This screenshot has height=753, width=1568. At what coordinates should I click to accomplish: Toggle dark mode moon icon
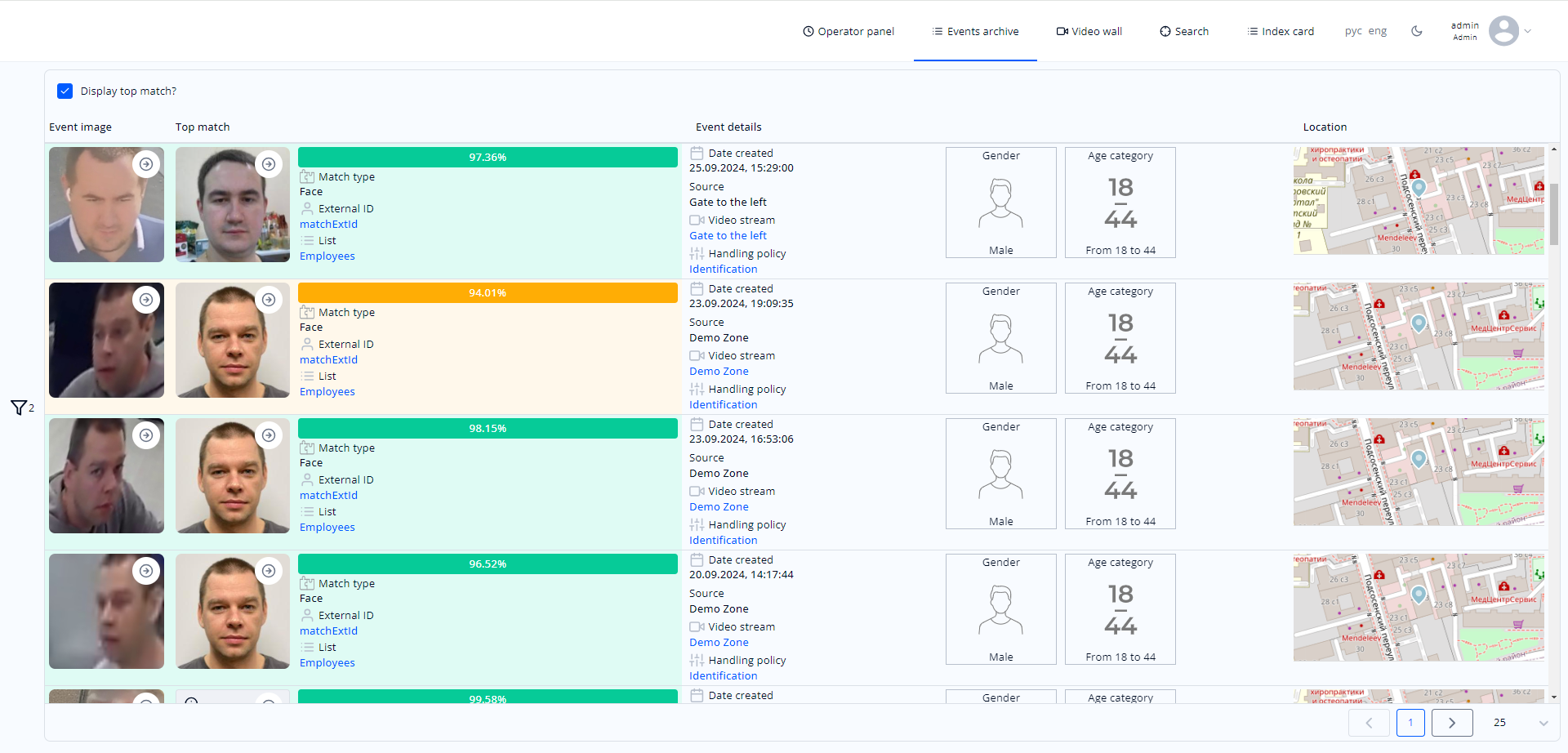tap(1417, 31)
